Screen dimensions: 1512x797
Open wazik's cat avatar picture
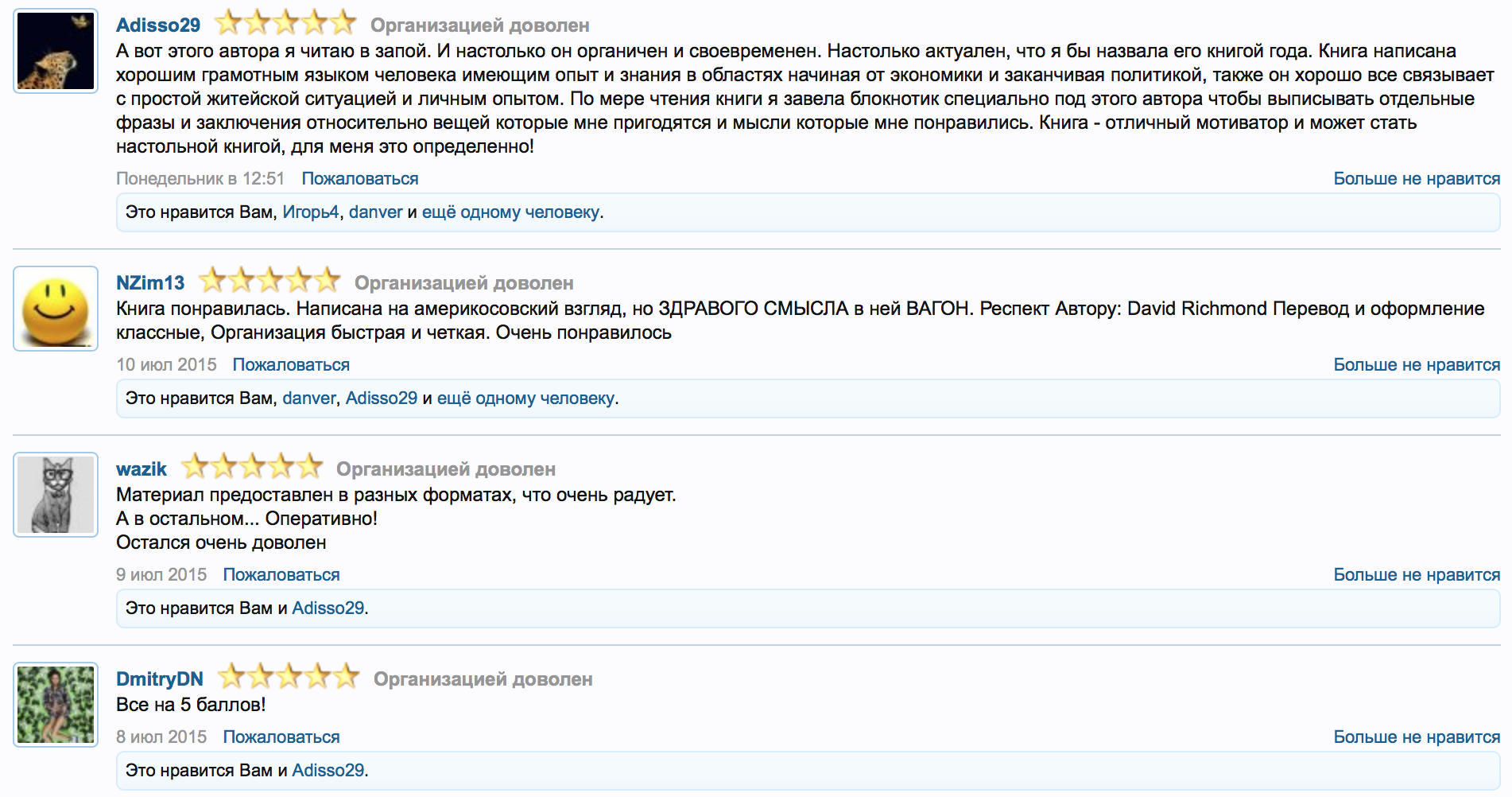55,493
